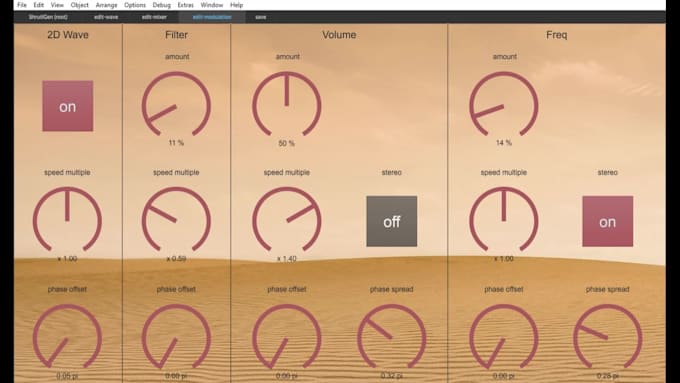Click the Freq amount value 14 %

coord(503,143)
